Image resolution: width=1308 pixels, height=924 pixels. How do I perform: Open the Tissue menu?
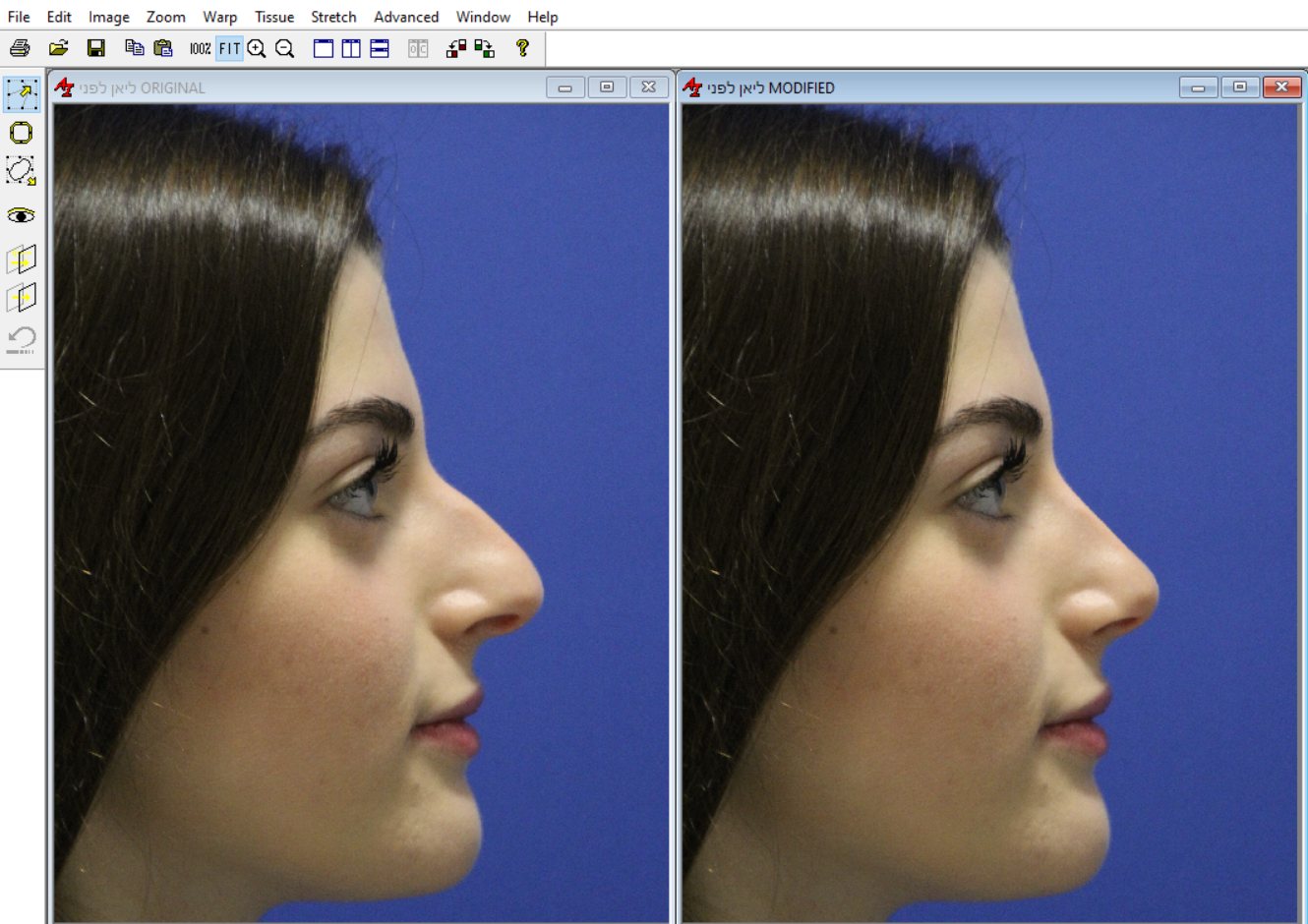pyautogui.click(x=274, y=17)
